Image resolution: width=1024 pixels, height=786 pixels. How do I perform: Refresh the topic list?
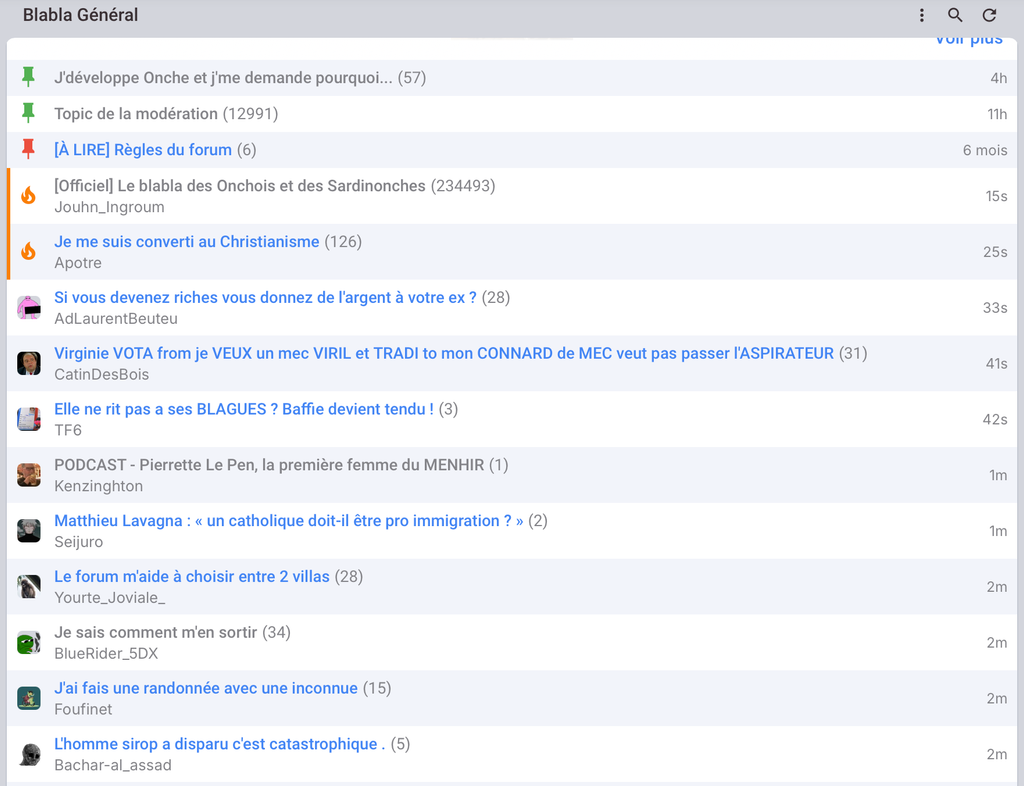[x=989, y=15]
